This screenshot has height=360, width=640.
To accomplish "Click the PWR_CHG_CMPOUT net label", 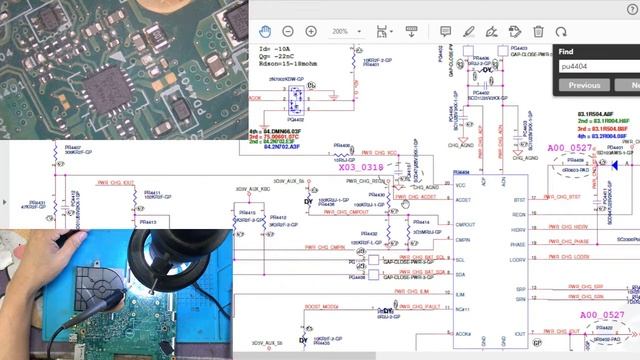I will click(x=346, y=212).
